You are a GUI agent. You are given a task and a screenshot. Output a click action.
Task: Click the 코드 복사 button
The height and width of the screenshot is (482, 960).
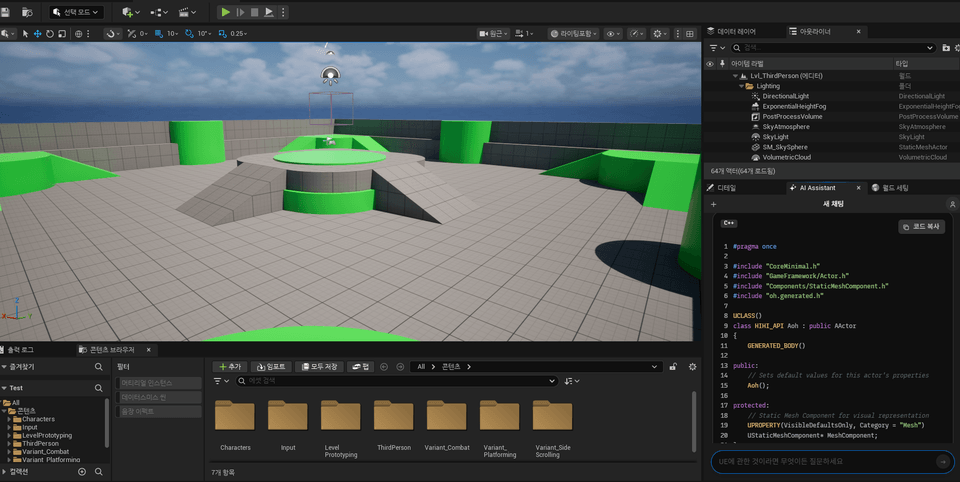[921, 227]
